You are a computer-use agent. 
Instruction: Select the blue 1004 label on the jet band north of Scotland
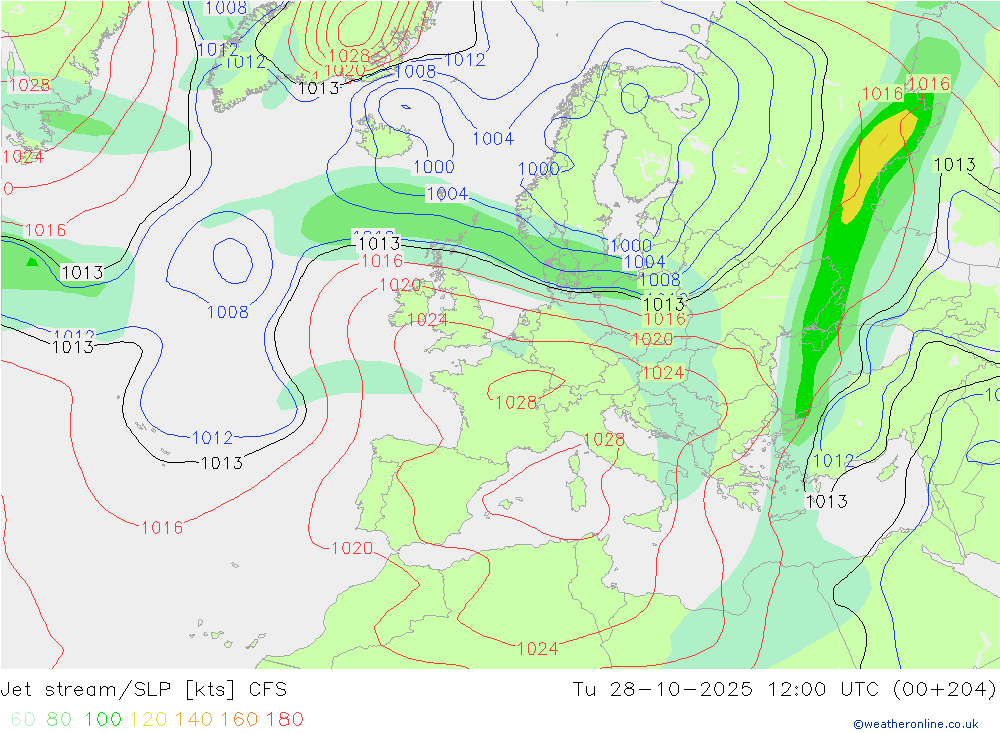pyautogui.click(x=447, y=193)
